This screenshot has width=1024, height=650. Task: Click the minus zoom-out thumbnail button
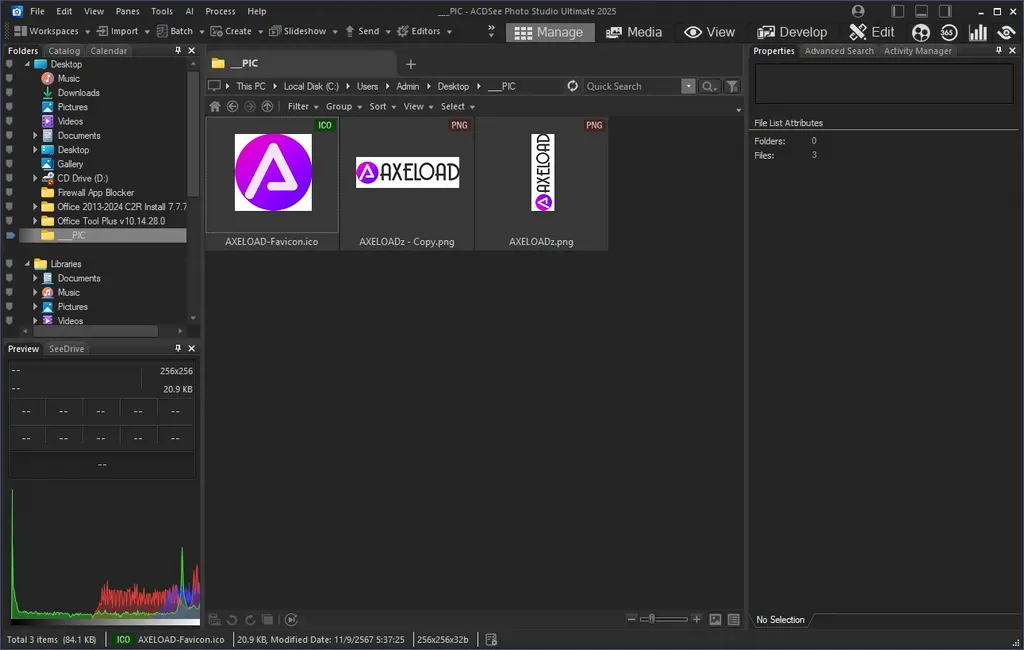click(631, 619)
